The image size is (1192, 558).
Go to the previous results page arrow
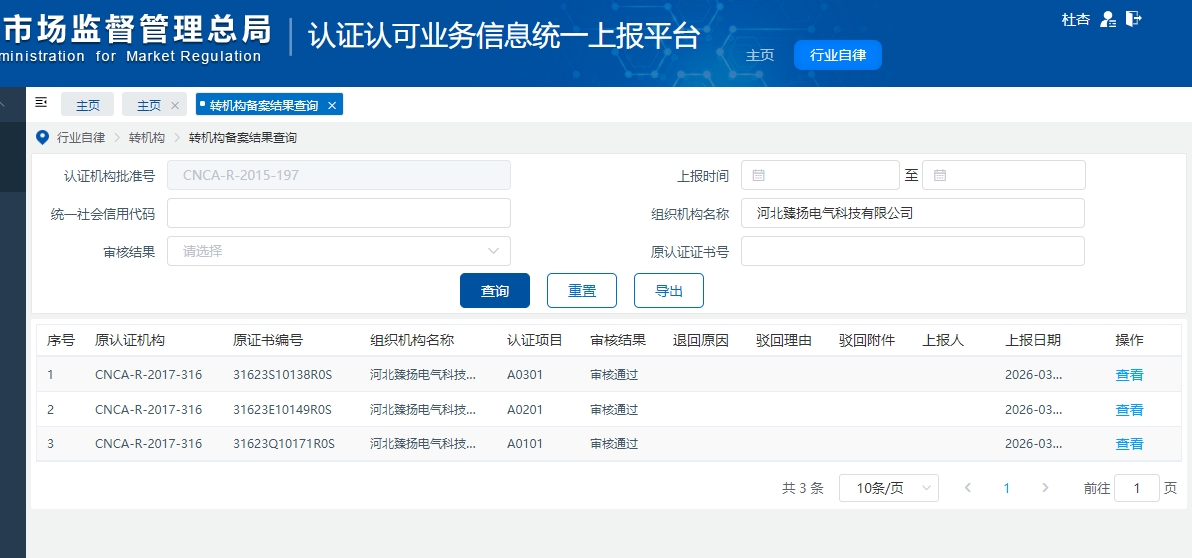[x=967, y=488]
